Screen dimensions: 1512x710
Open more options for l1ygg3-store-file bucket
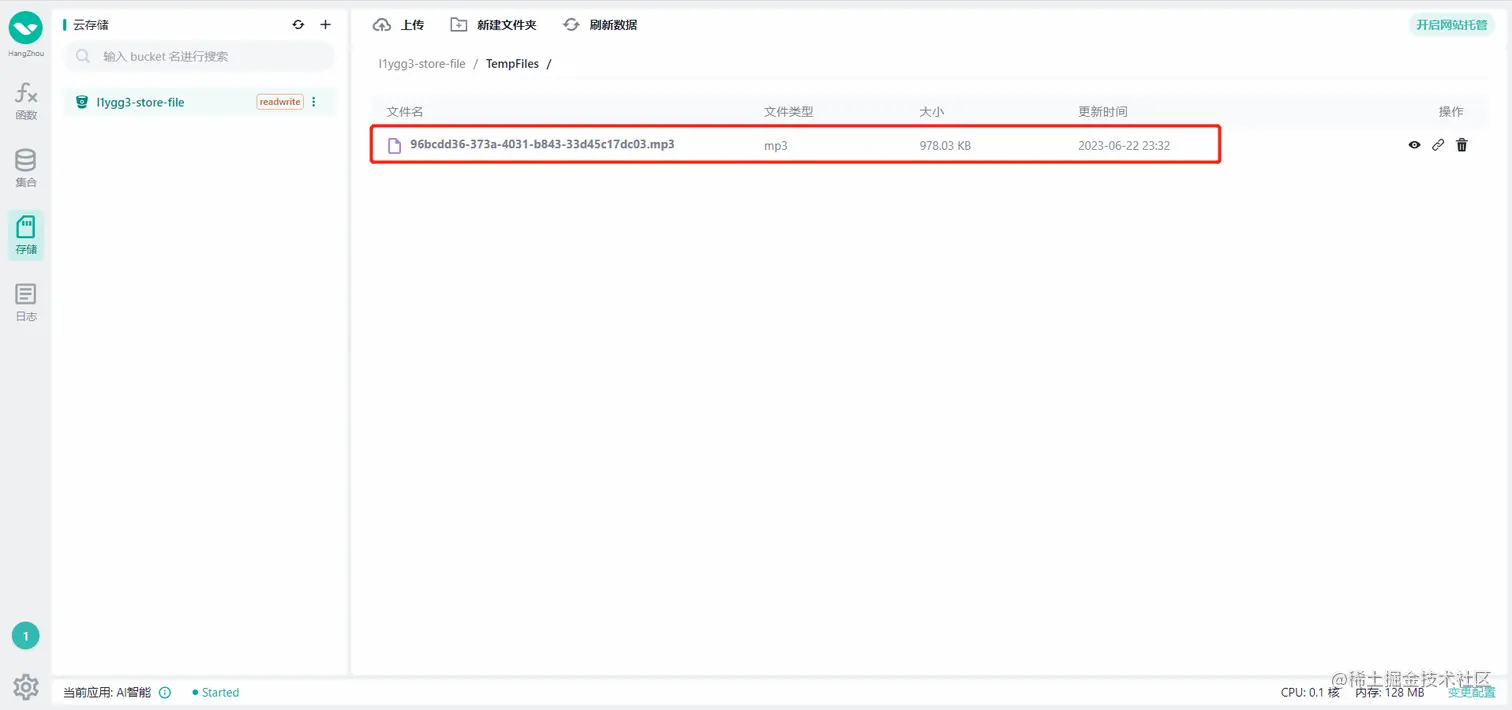pyautogui.click(x=314, y=102)
